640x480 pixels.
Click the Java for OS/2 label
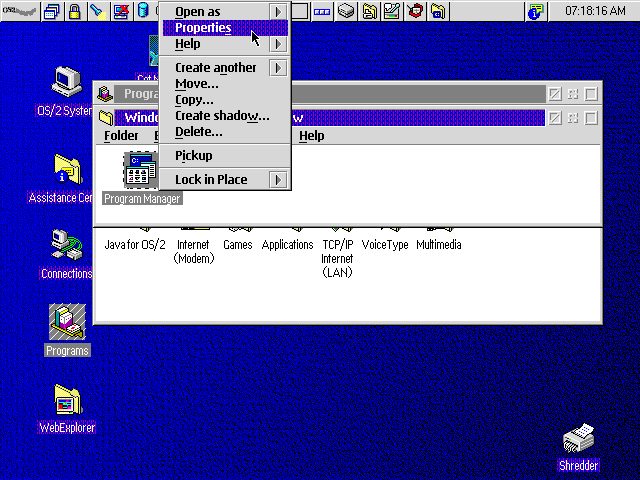[135, 244]
